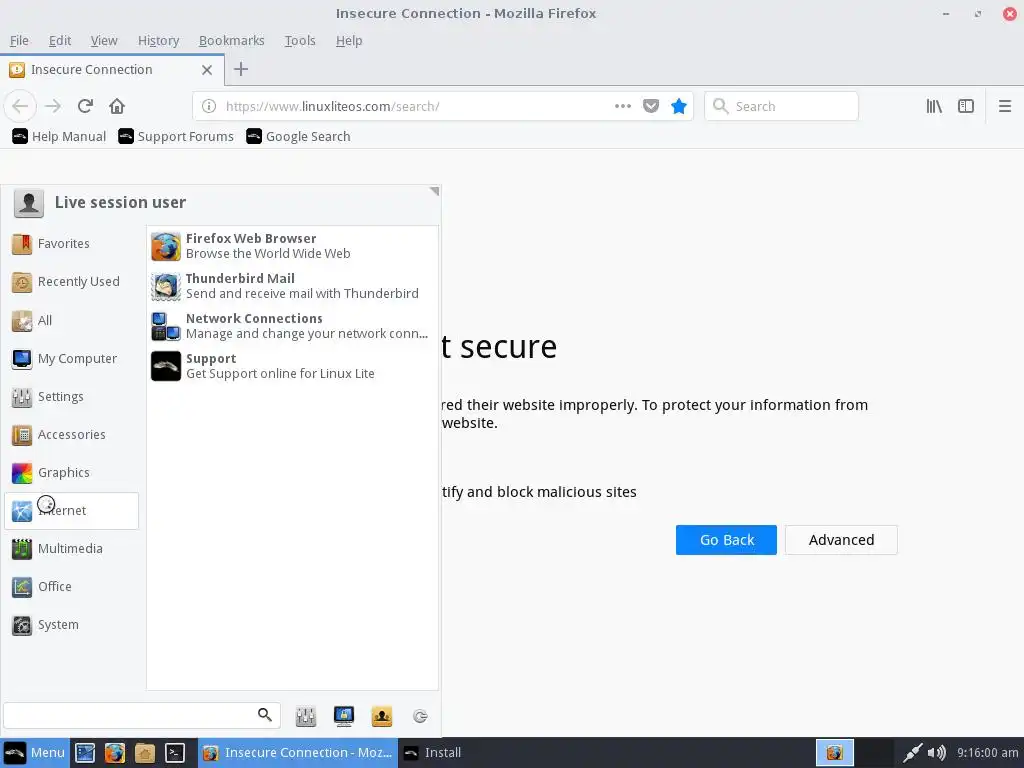Open the Library icon in toolbar
The width and height of the screenshot is (1024, 768).
click(934, 106)
